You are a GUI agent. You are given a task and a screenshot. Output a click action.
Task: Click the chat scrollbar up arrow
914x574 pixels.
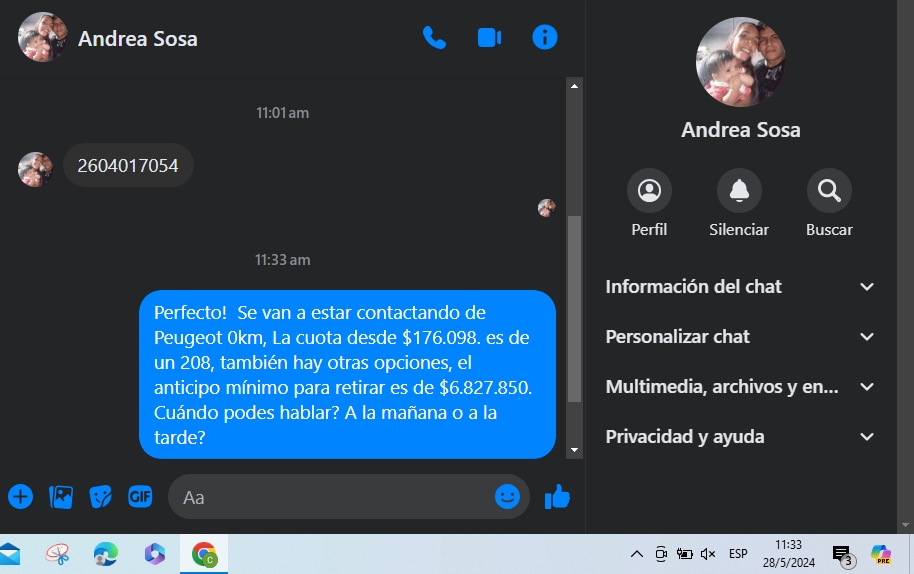(x=574, y=86)
